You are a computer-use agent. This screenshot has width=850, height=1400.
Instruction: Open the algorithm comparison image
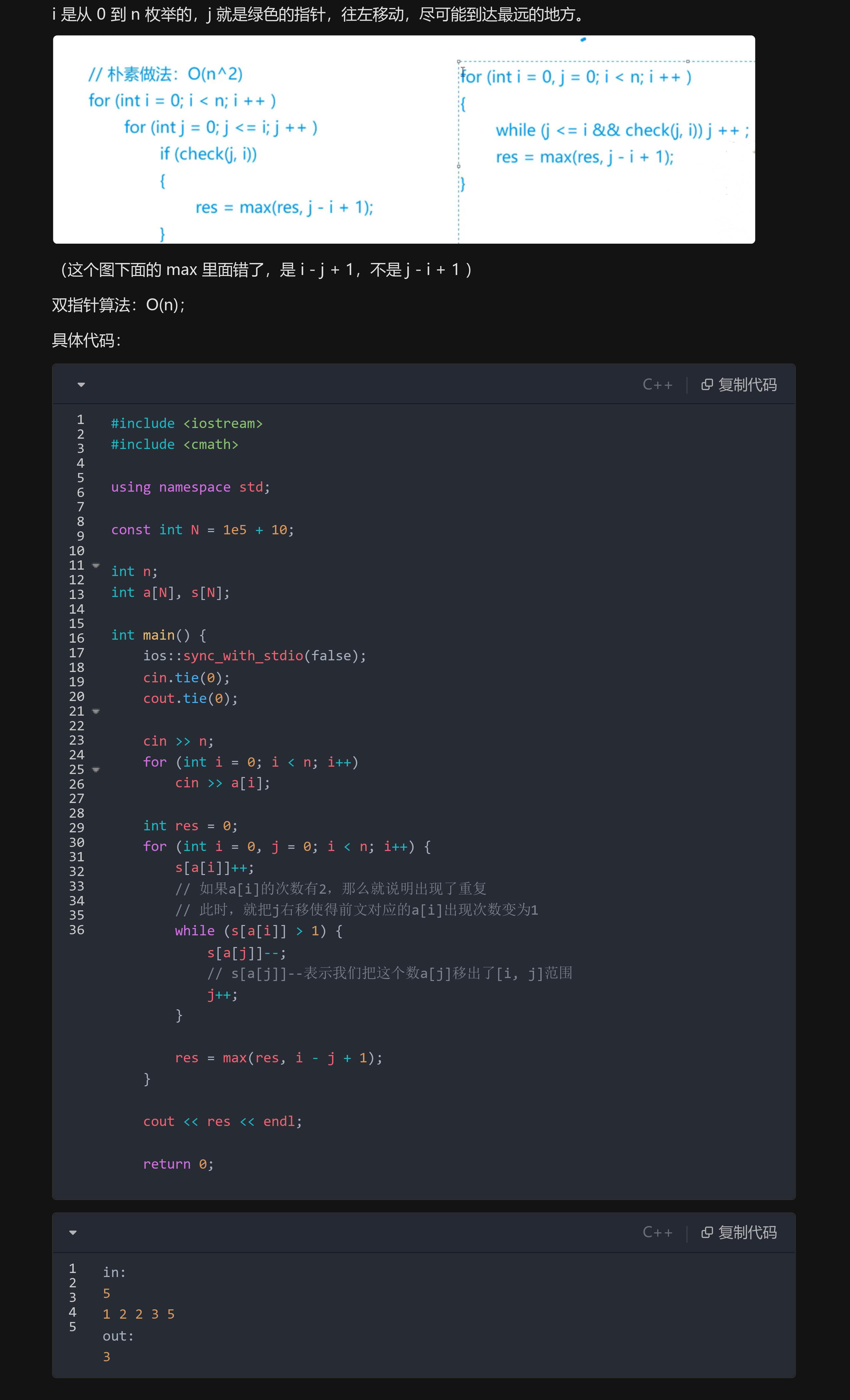(403, 139)
